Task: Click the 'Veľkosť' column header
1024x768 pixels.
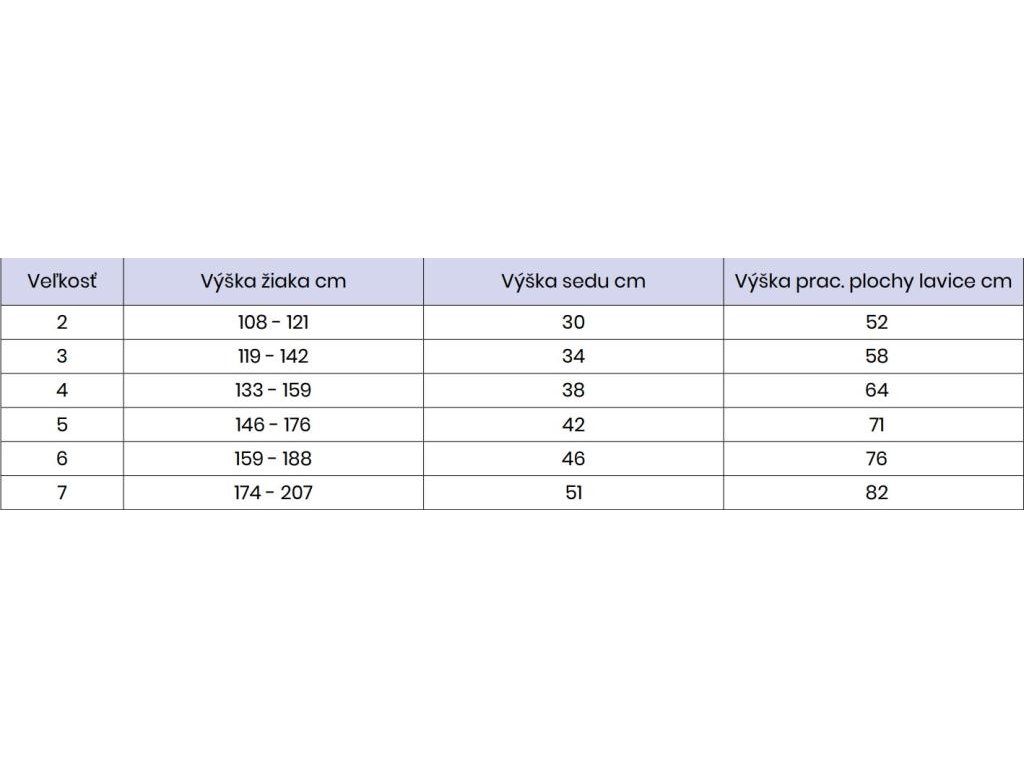Action: click(62, 281)
